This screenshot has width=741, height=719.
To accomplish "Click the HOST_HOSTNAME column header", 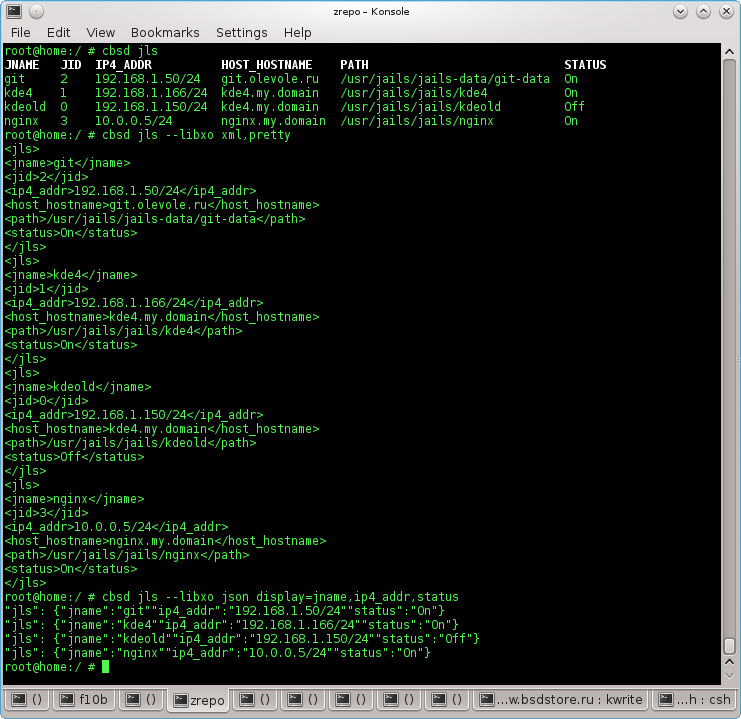I will click(267, 65).
